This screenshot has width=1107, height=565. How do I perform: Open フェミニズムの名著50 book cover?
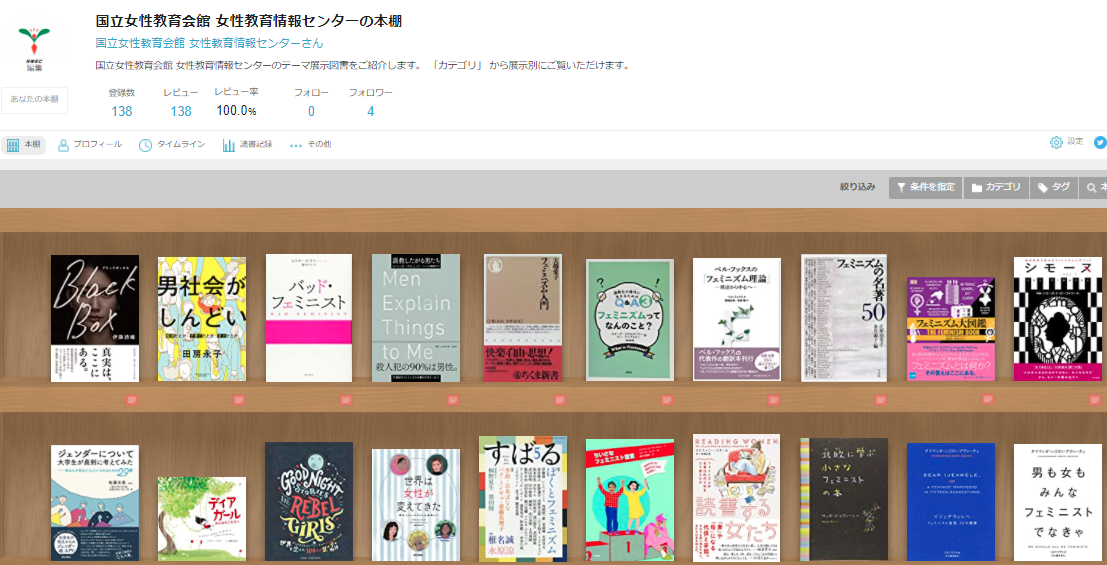(x=844, y=318)
